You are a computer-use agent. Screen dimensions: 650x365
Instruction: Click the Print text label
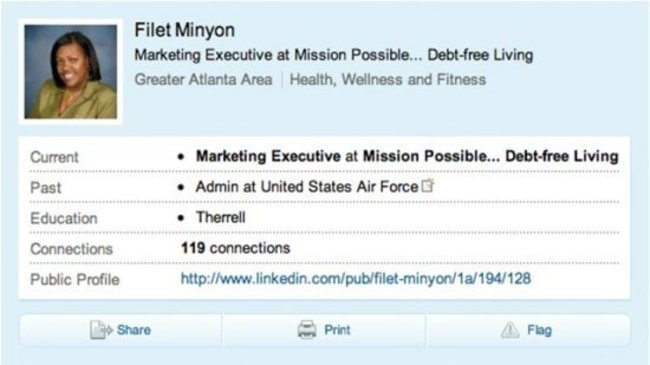pyautogui.click(x=337, y=330)
